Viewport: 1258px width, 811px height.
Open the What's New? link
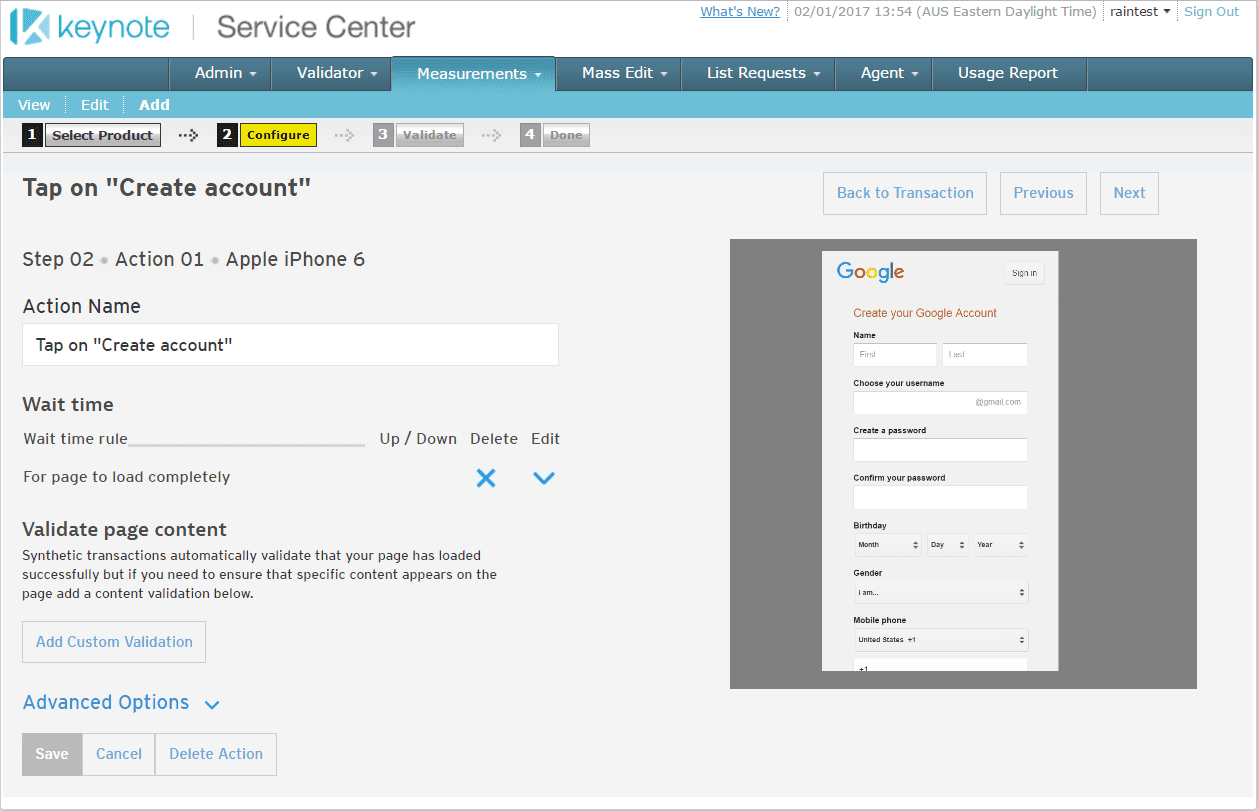pyautogui.click(x=740, y=12)
